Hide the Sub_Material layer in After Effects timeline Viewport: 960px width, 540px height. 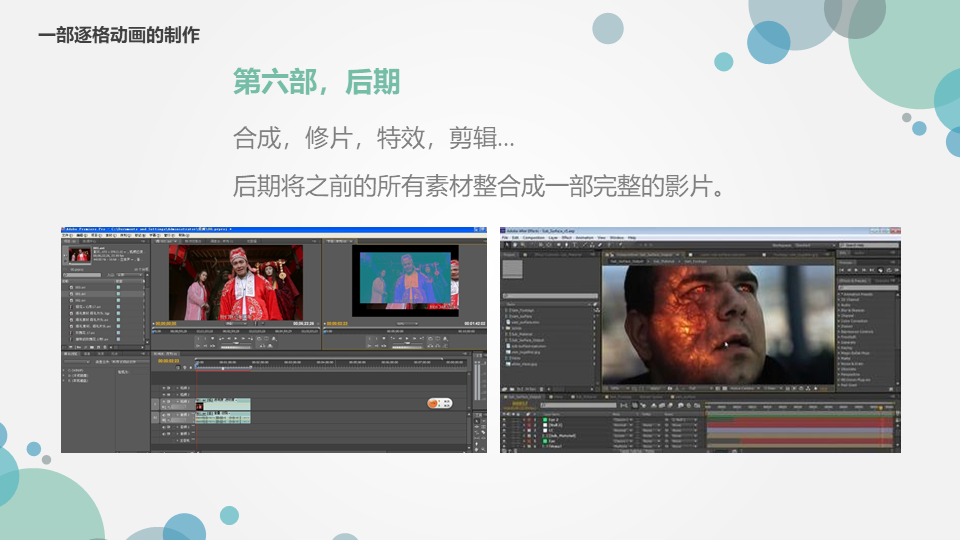[504, 435]
